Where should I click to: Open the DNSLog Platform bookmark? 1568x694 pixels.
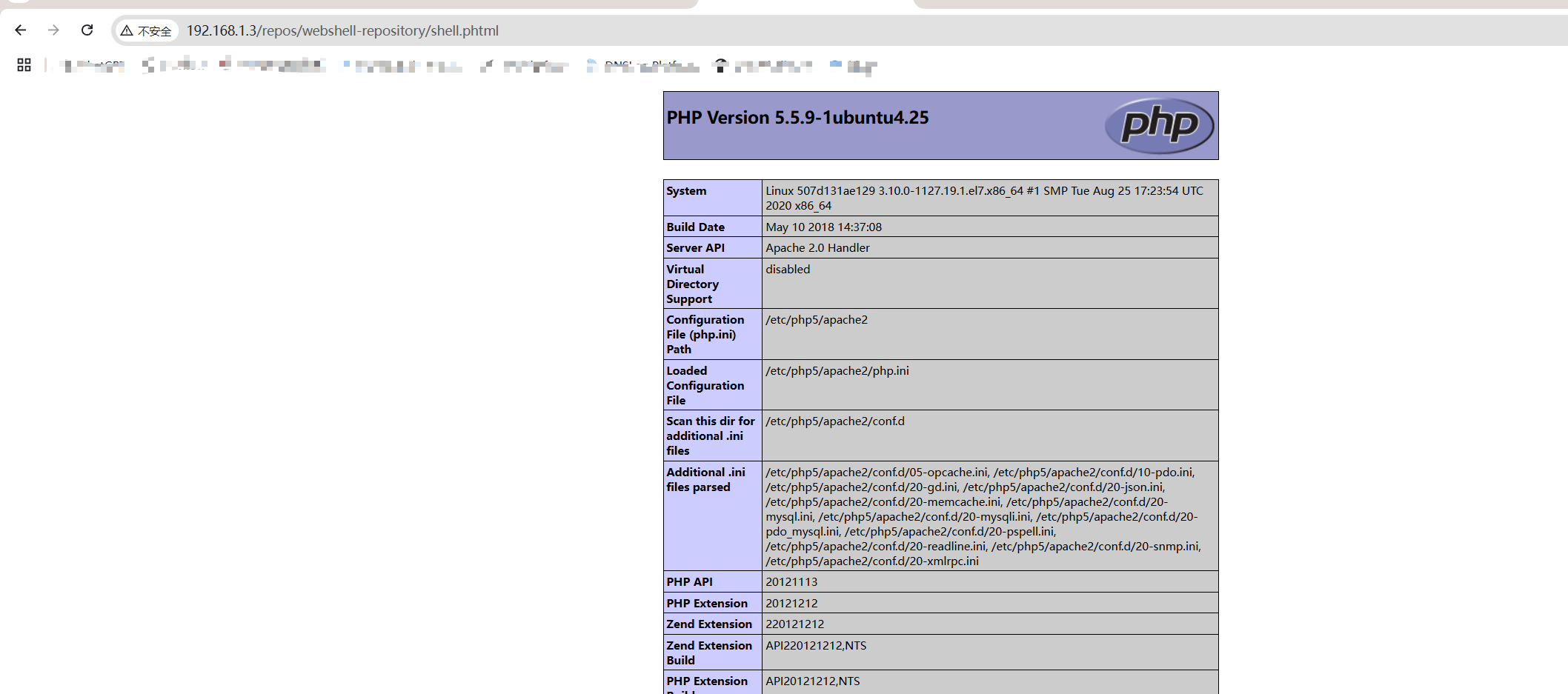643,66
